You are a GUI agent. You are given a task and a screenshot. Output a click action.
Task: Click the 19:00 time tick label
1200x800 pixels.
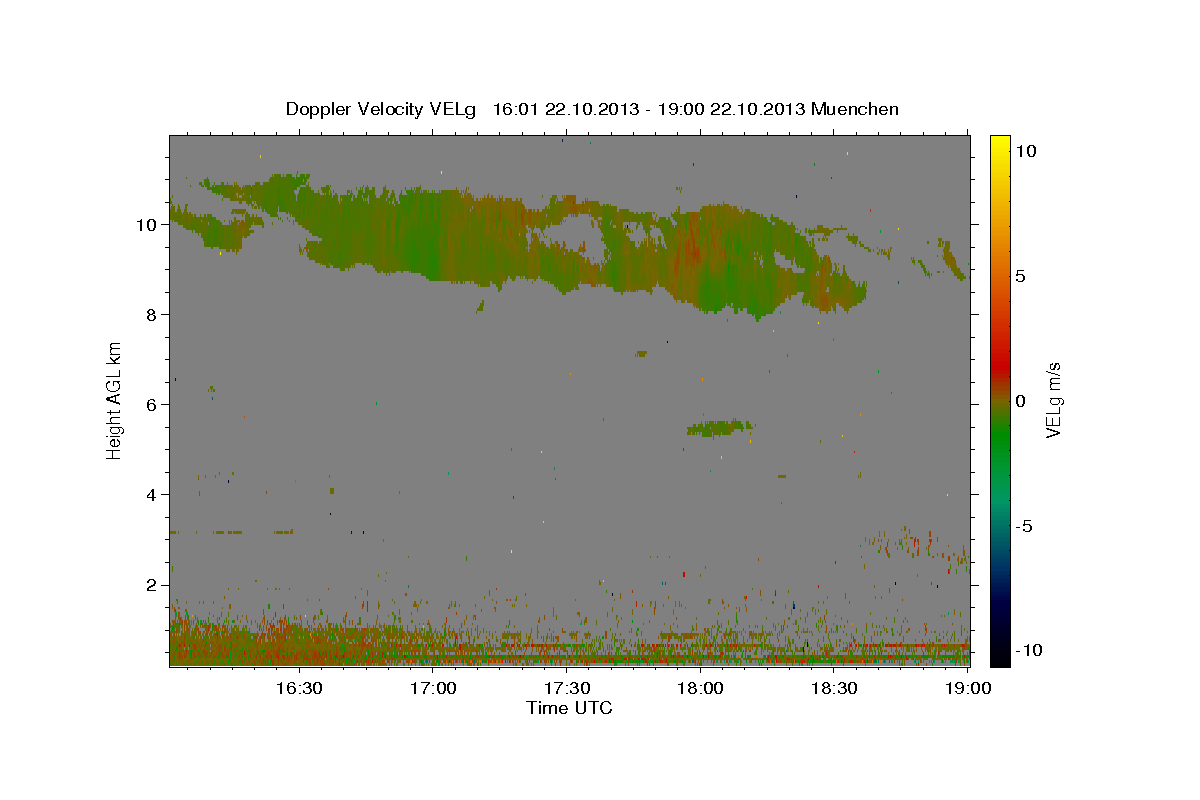point(967,688)
